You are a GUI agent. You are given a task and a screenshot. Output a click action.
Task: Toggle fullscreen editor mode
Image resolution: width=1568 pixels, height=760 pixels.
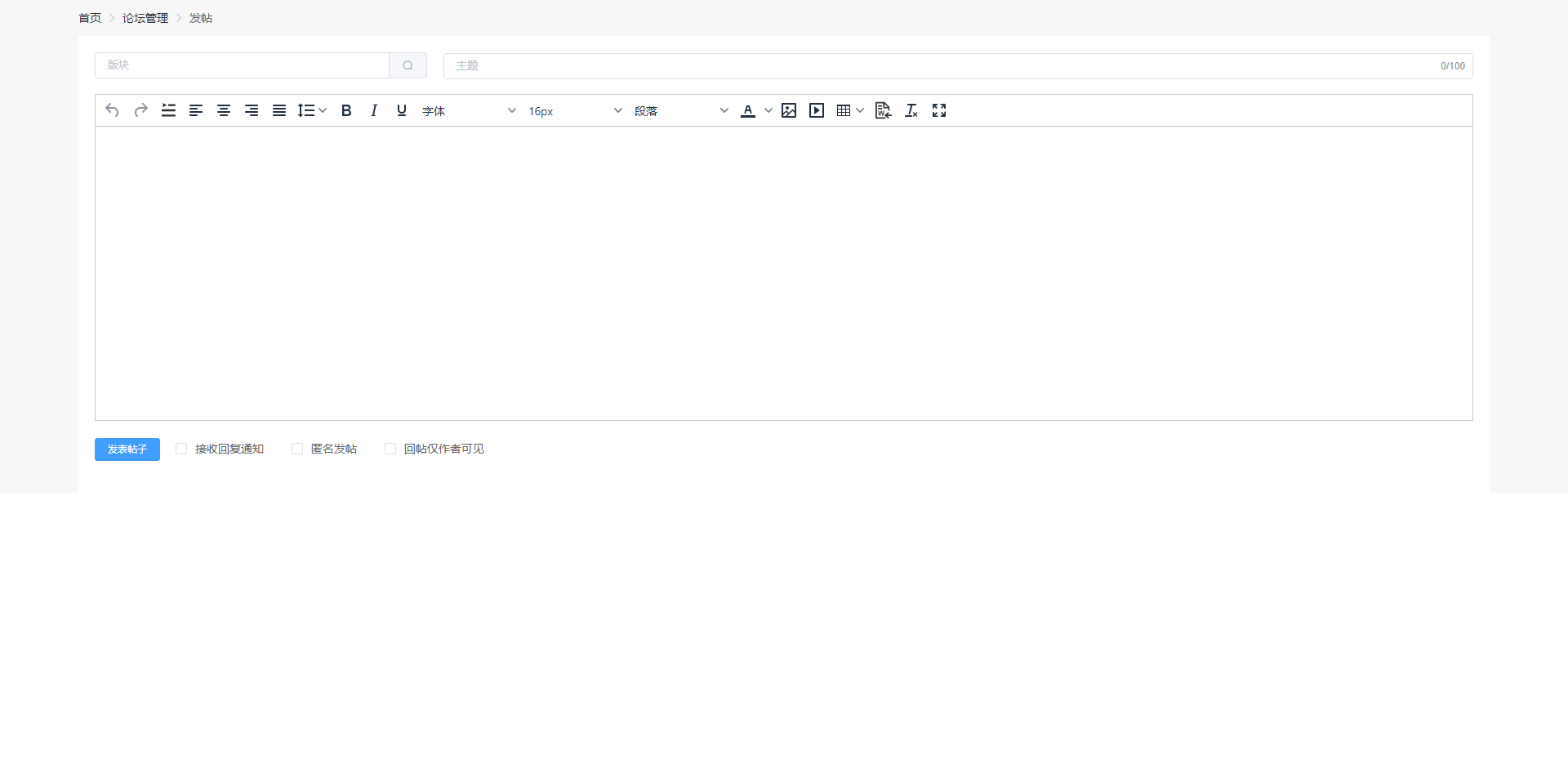(939, 110)
